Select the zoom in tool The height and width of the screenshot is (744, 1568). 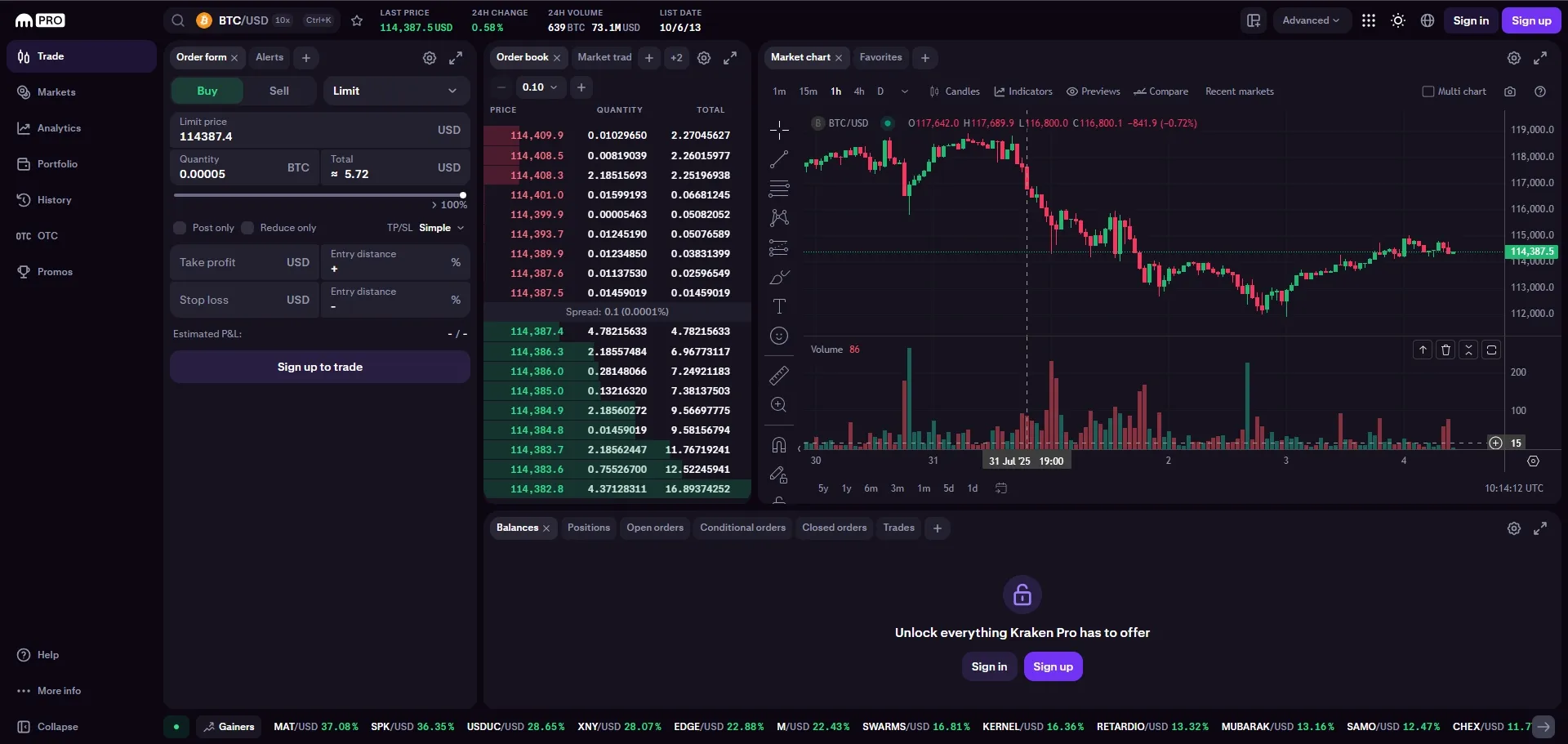click(779, 405)
